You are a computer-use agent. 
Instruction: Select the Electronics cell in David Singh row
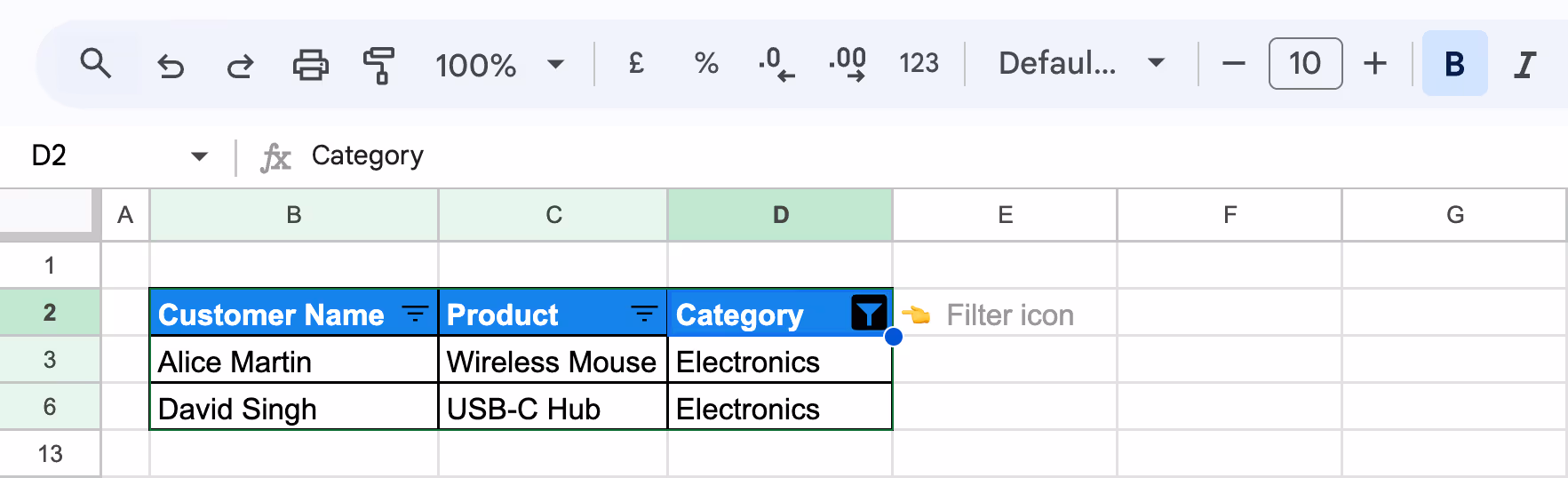(x=780, y=407)
